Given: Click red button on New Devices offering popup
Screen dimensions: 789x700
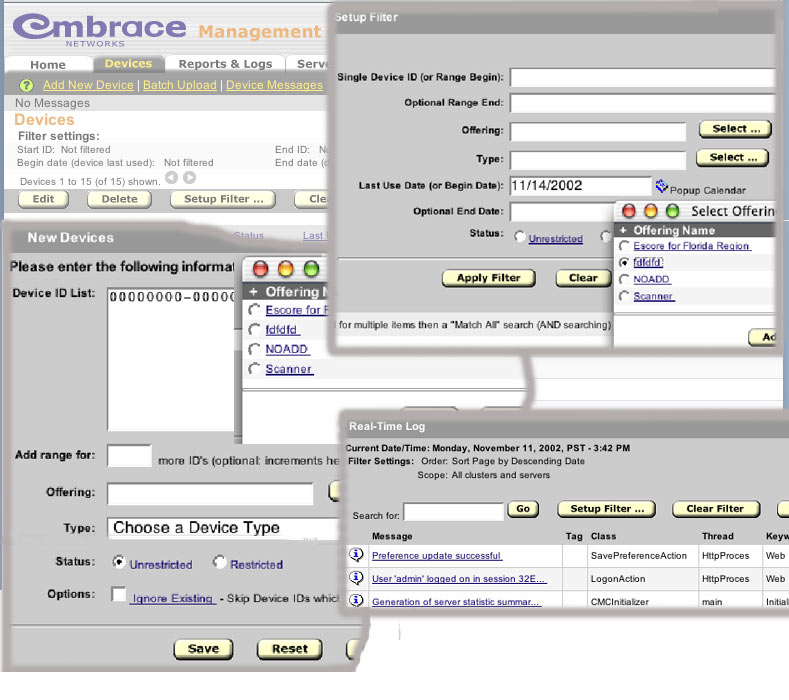Looking at the screenshot, I should pos(260,269).
